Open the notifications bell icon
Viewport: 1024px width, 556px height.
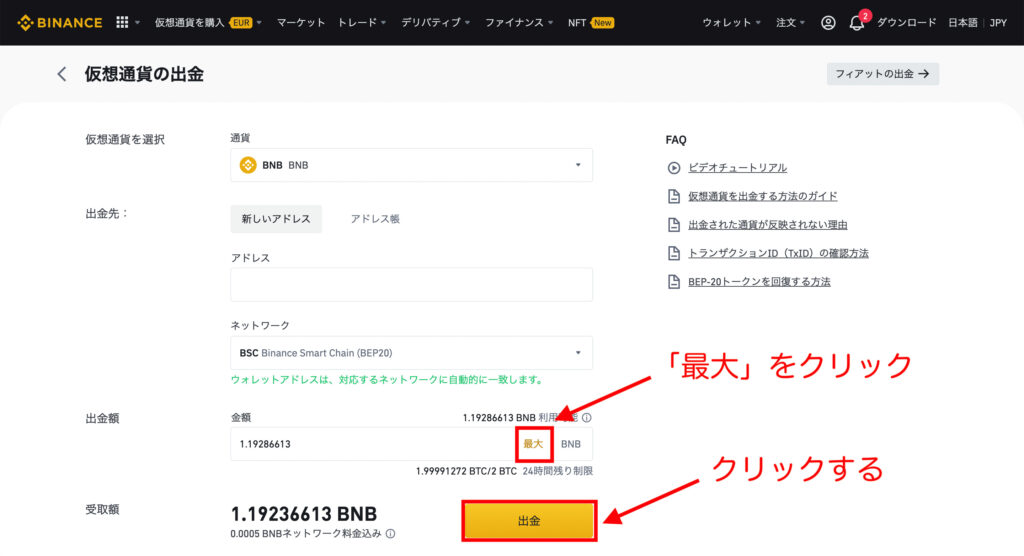click(x=856, y=24)
